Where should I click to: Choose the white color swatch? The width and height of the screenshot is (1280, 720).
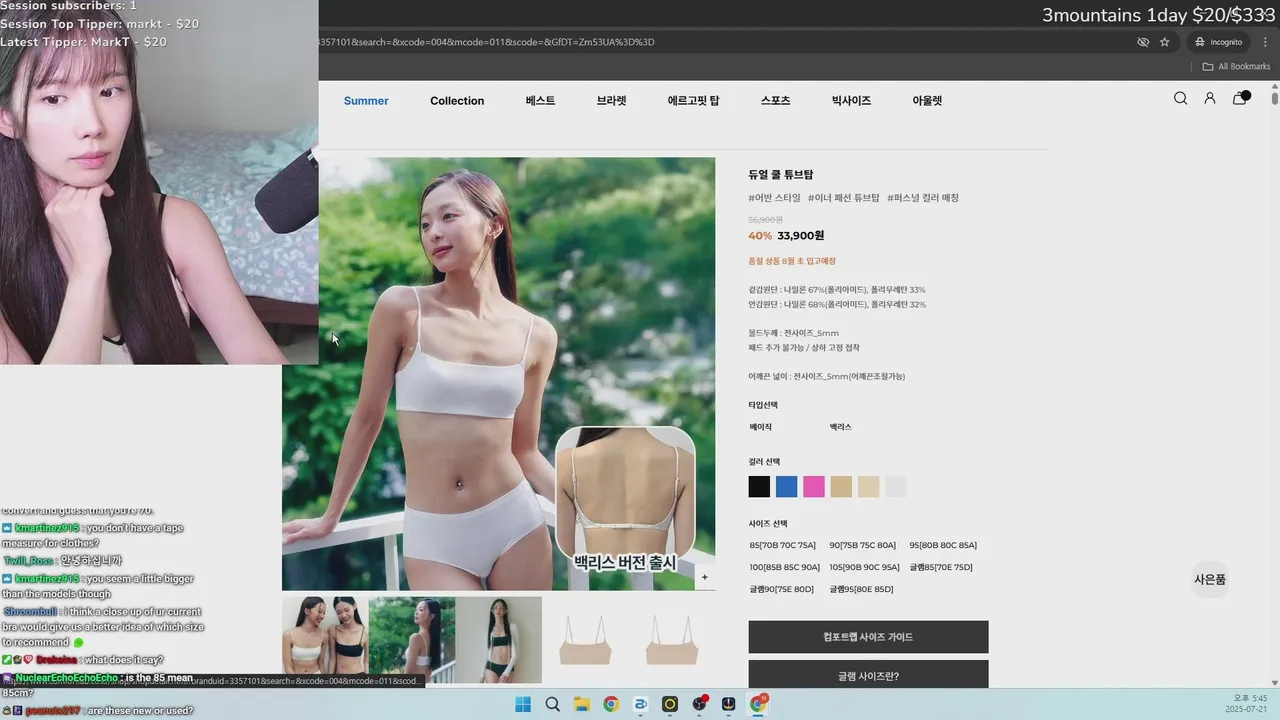coord(896,487)
